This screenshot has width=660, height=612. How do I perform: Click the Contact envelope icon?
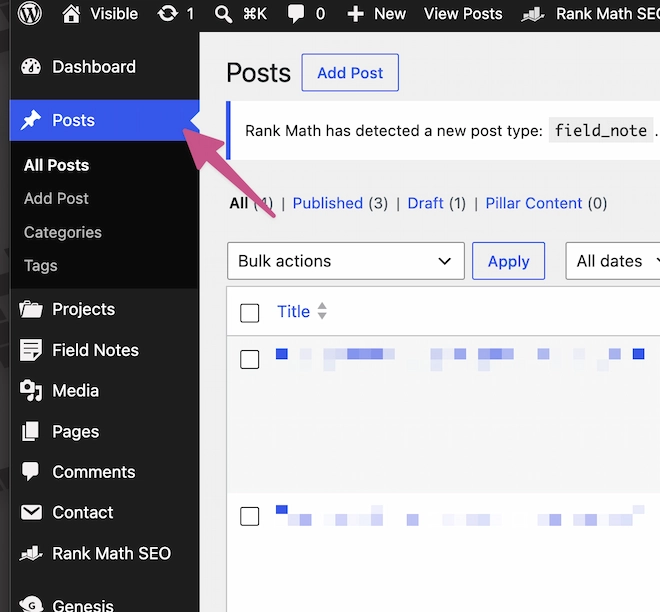click(31, 512)
